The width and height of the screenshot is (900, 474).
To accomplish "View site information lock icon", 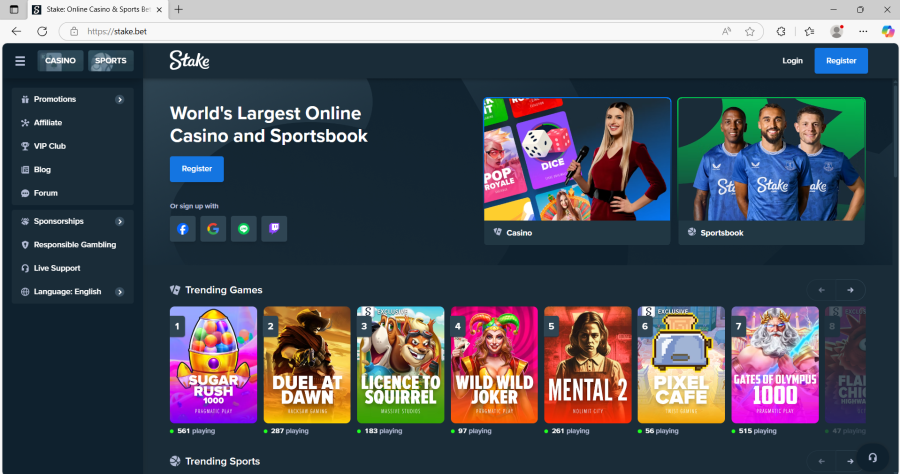I will point(74,32).
